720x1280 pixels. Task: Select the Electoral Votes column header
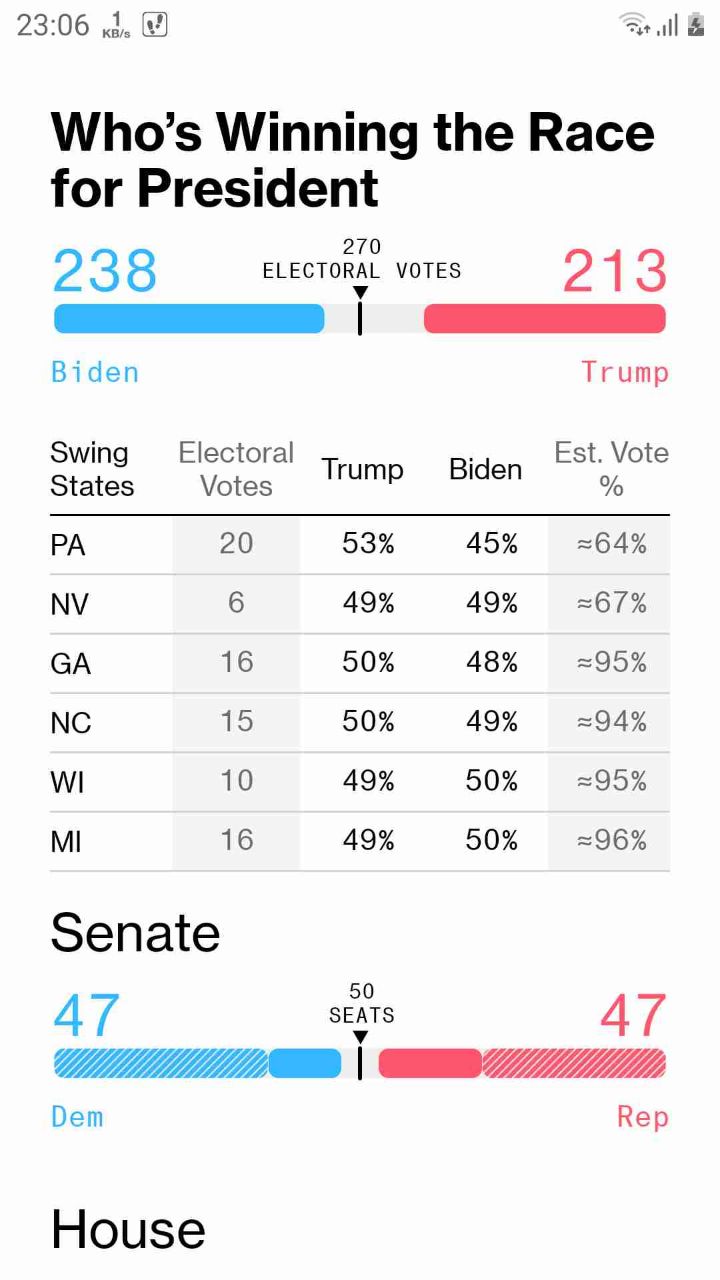[x=236, y=469]
